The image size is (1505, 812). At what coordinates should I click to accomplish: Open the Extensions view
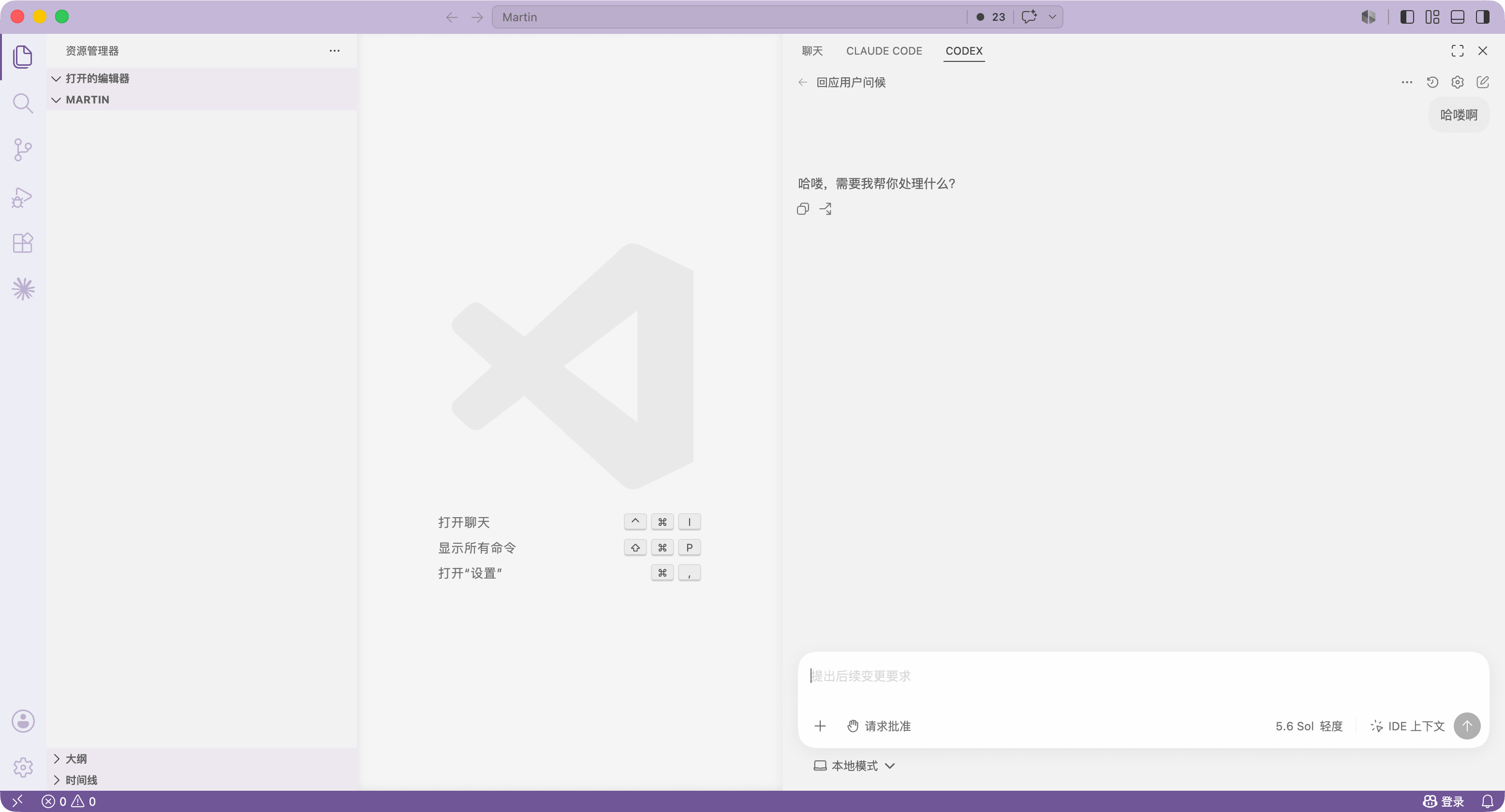pos(23,243)
